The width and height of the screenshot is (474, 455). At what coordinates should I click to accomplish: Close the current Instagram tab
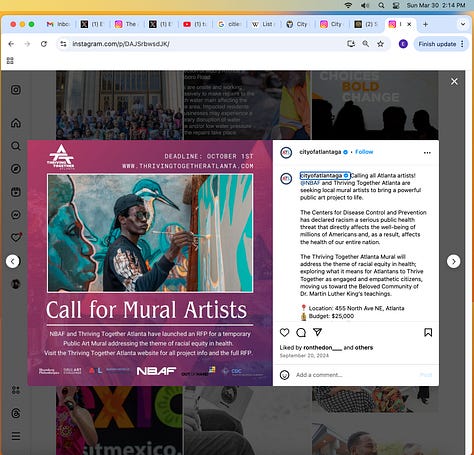click(x=409, y=24)
